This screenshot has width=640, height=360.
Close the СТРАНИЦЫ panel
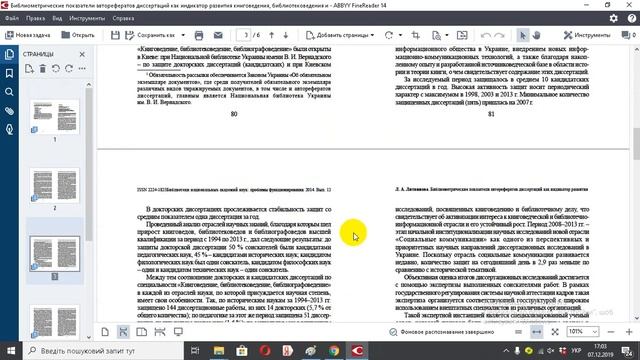(x=82, y=54)
